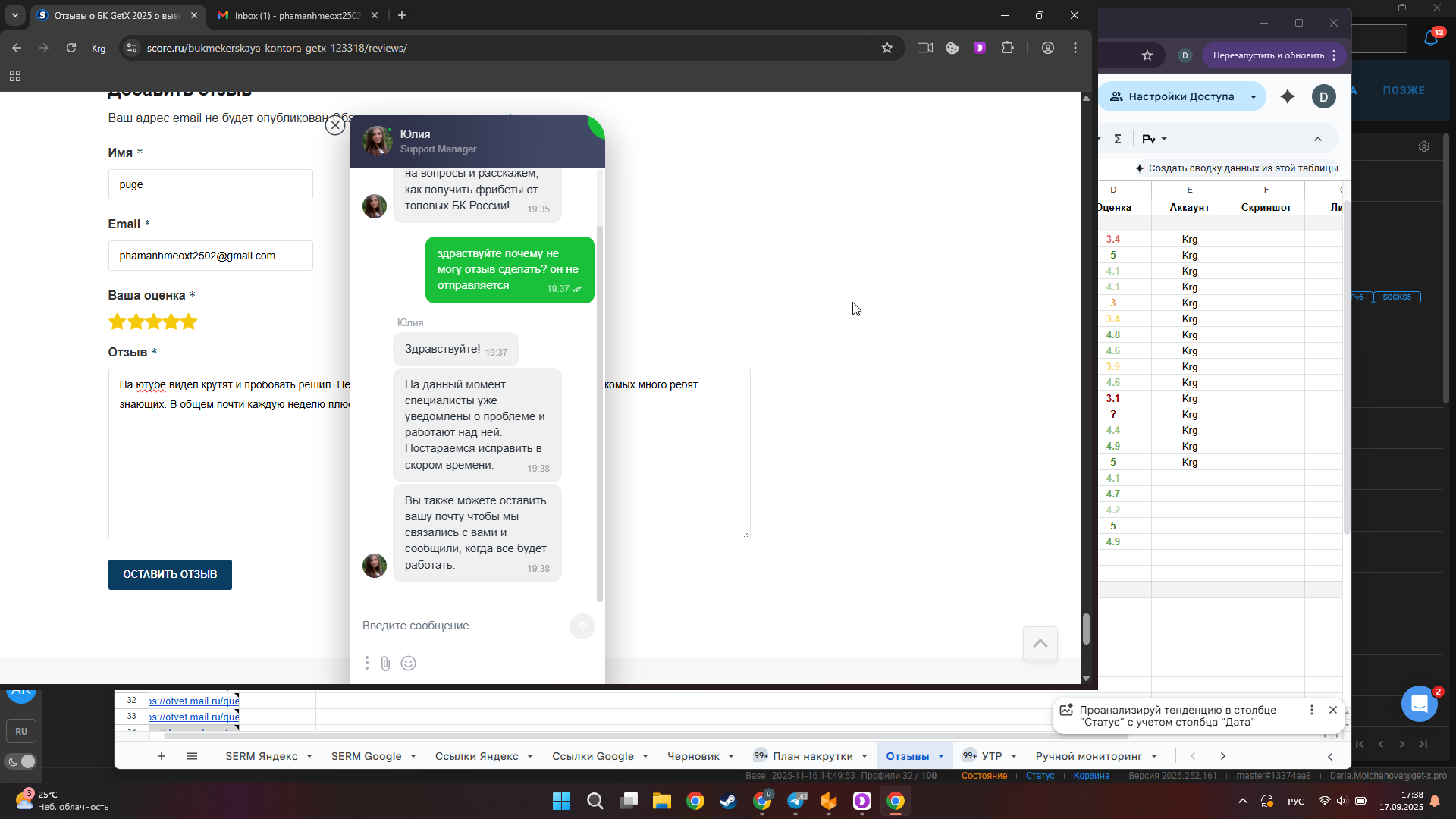
Task: Open Настройки Доступа in the spreadsheet window
Action: tap(1172, 96)
